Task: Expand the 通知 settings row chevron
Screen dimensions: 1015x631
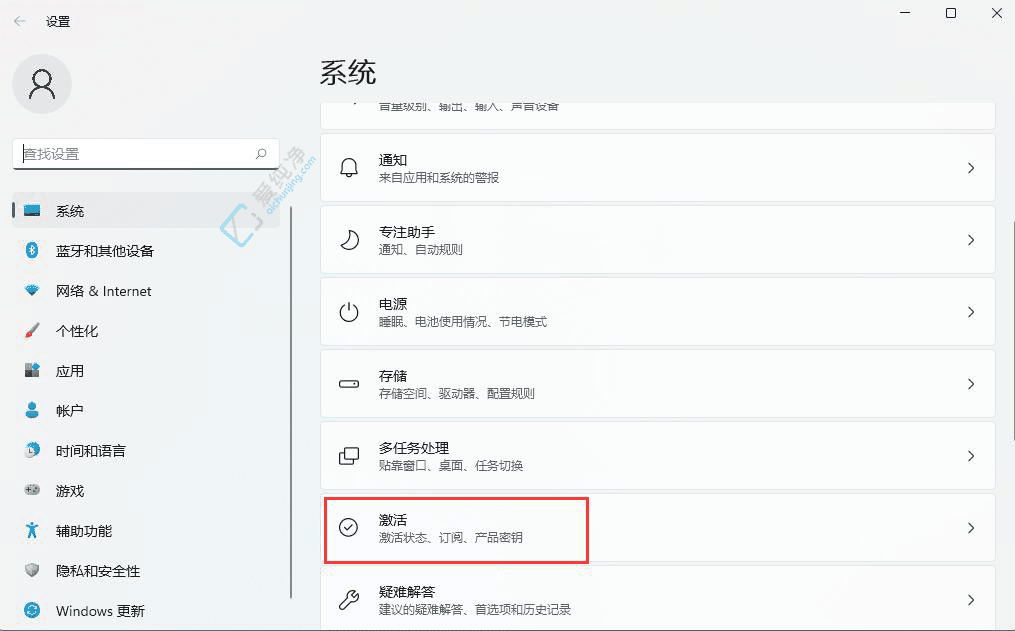Action: pyautogui.click(x=969, y=167)
